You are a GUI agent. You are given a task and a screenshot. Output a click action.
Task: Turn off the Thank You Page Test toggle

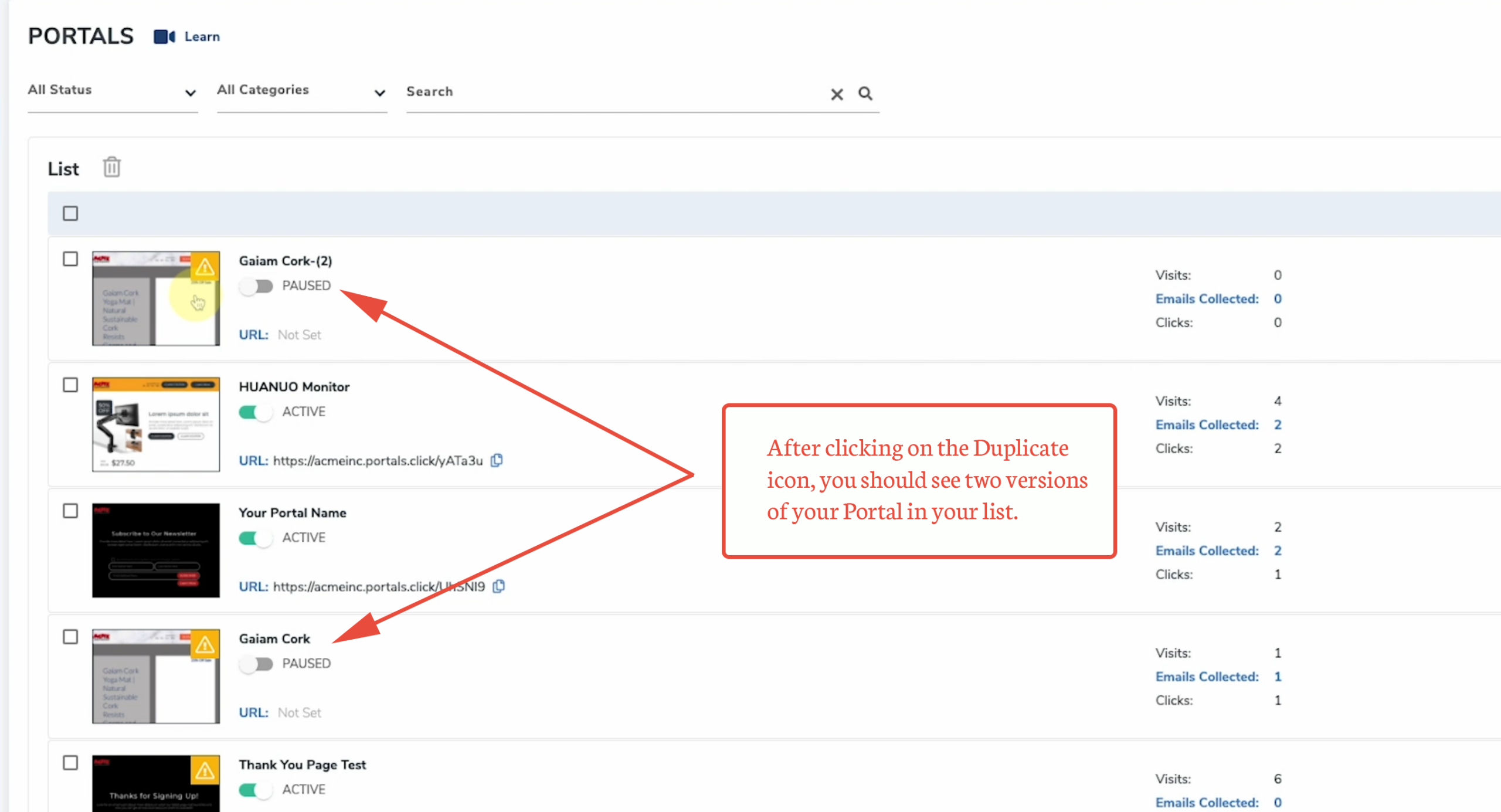click(256, 790)
